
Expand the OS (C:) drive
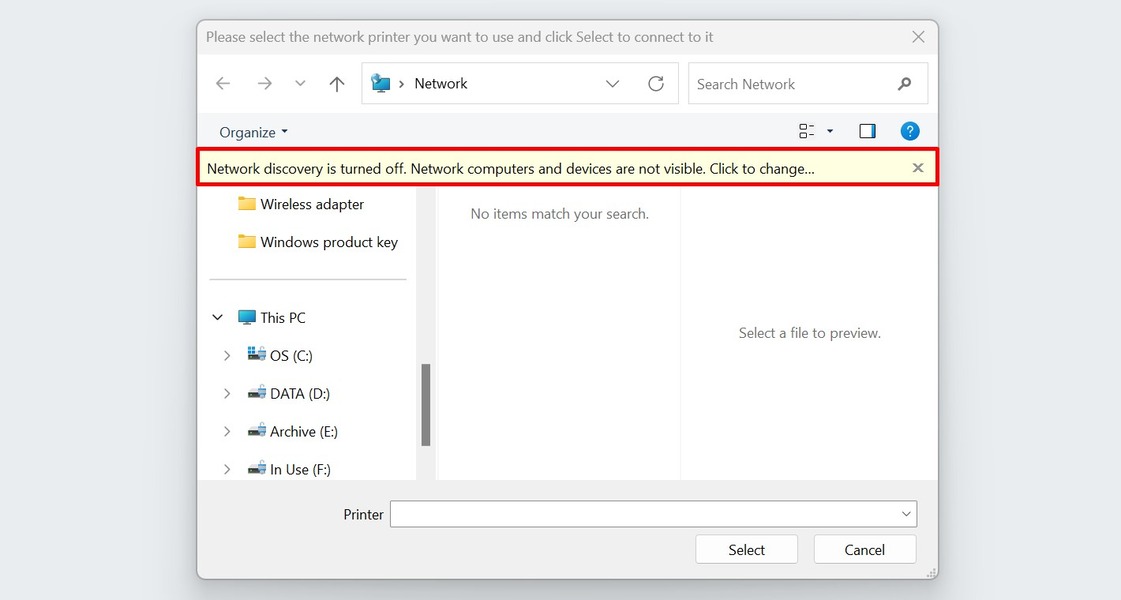pos(226,355)
